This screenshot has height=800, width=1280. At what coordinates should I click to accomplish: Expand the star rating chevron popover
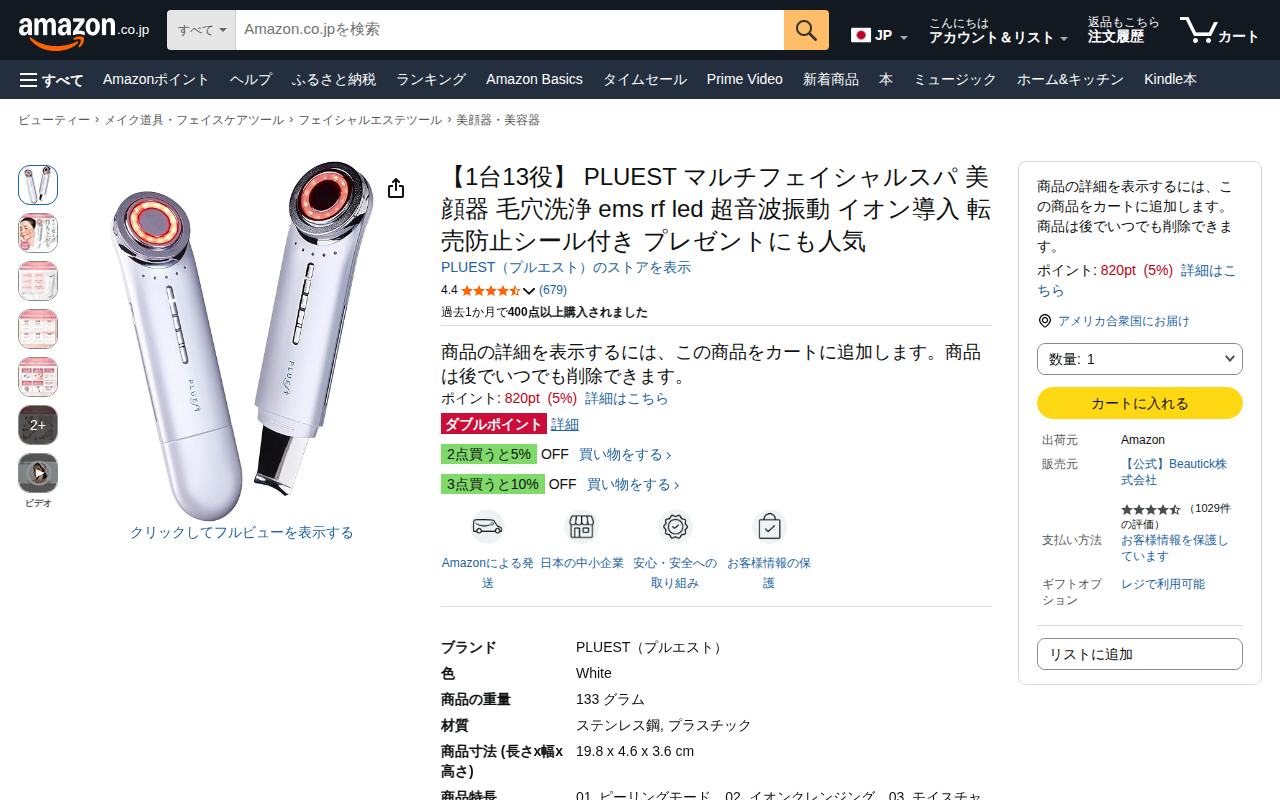pyautogui.click(x=529, y=291)
